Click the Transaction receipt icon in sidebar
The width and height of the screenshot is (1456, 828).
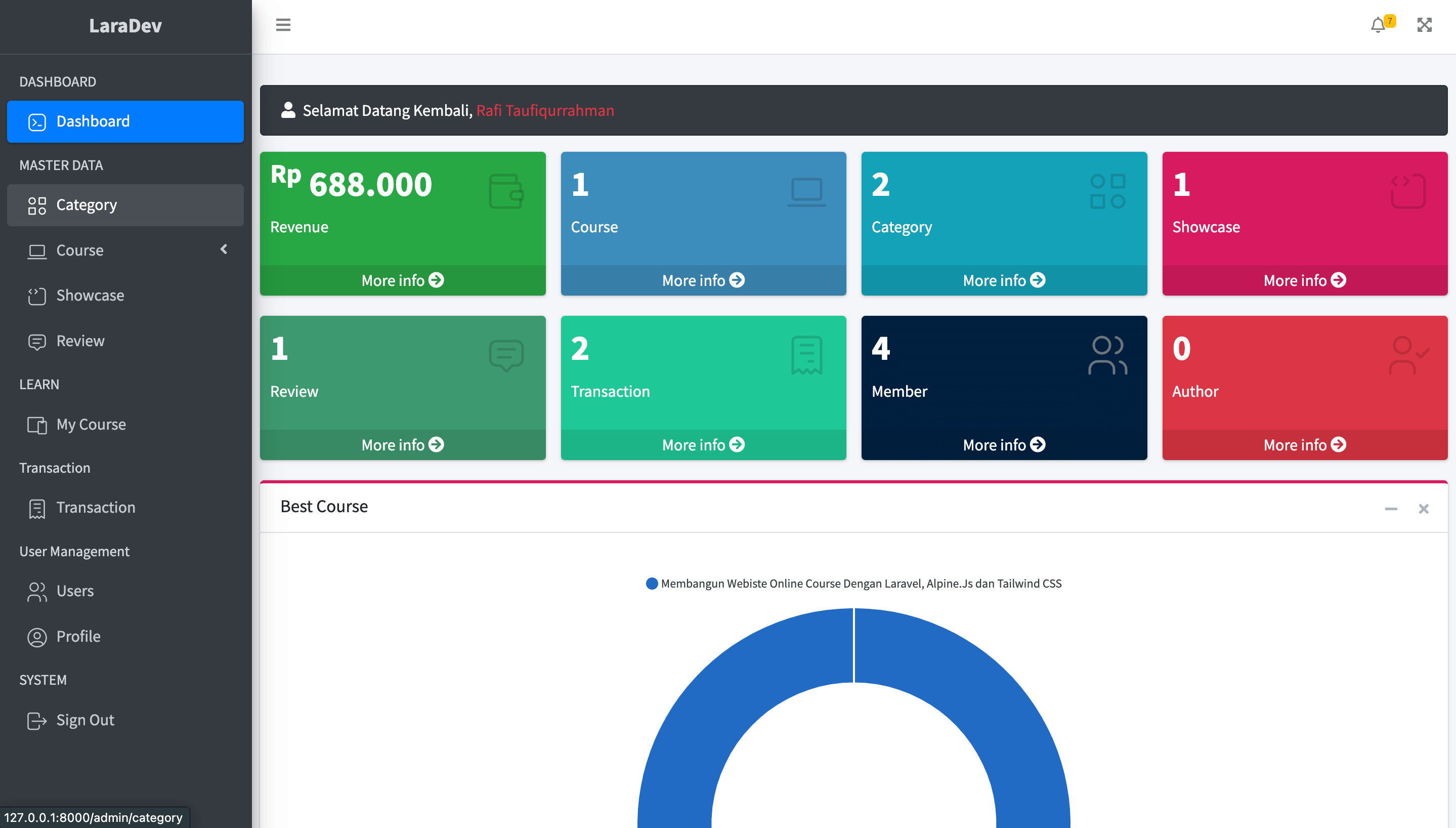click(37, 509)
